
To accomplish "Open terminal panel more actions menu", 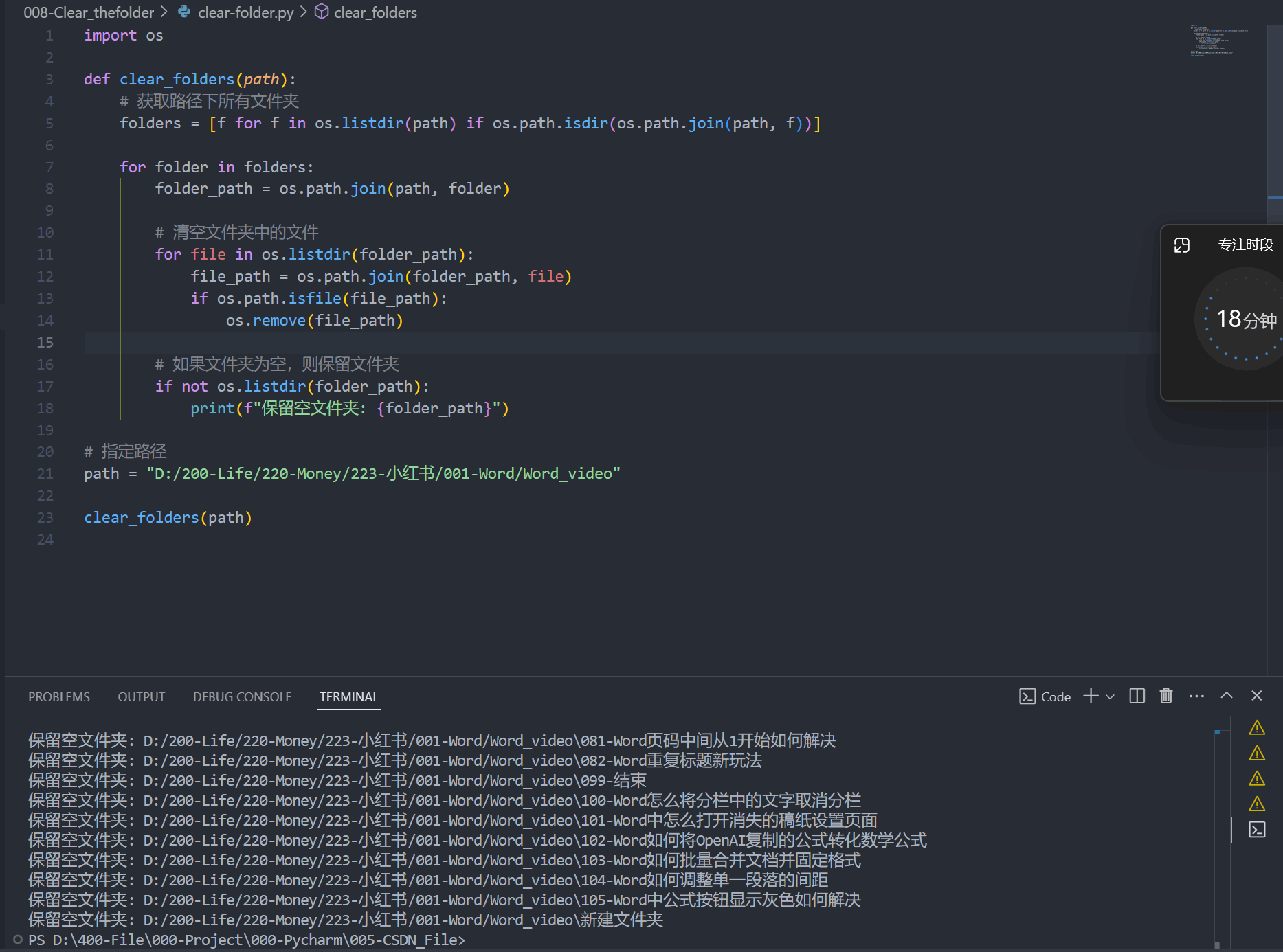I will (1196, 696).
